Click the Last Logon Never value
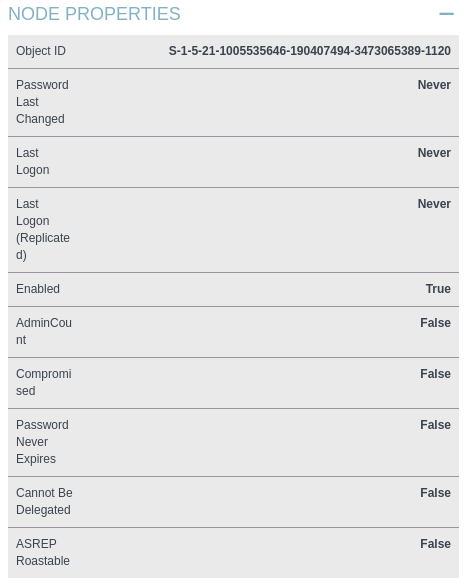467x588 pixels. click(434, 153)
